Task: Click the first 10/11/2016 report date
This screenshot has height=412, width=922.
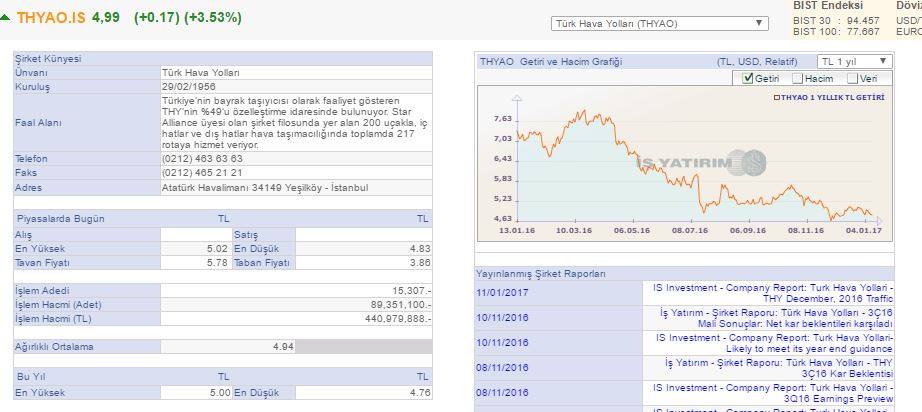Action: tap(502, 318)
